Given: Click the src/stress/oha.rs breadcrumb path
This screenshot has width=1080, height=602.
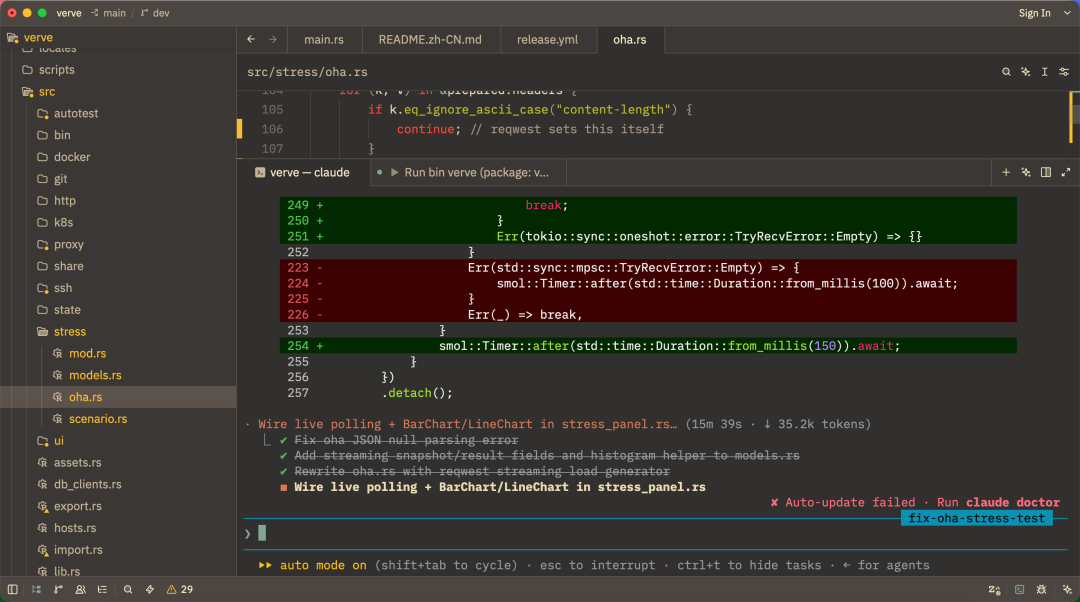Looking at the screenshot, I should tap(307, 72).
